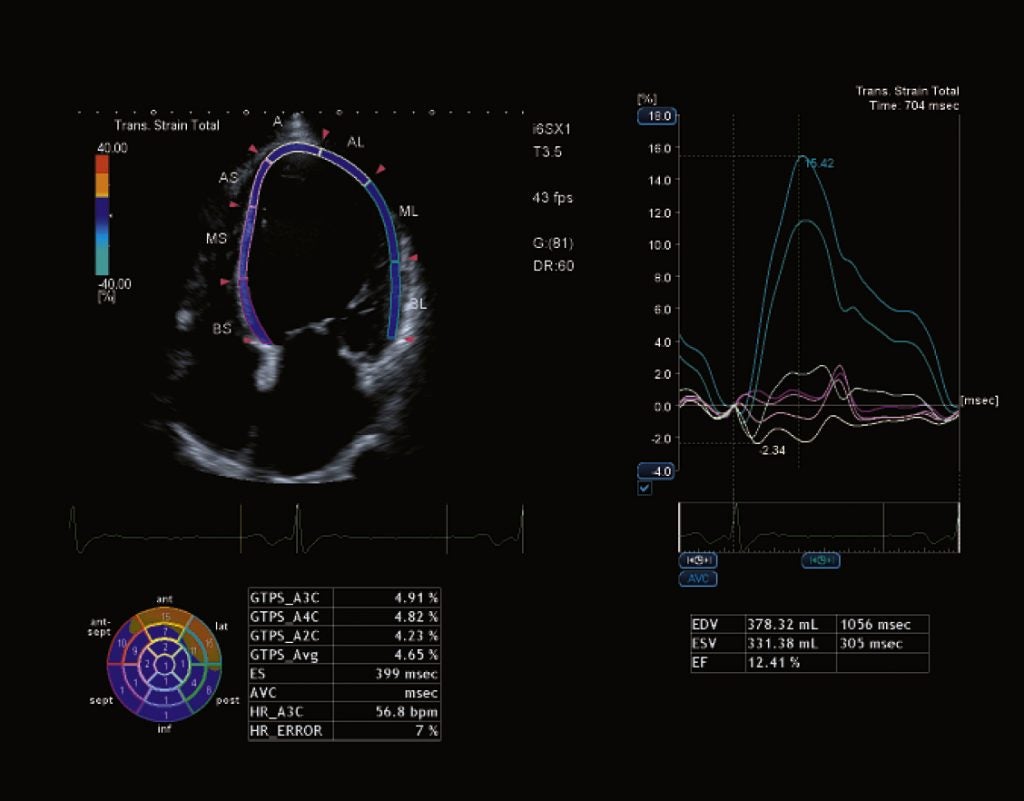Click the [msec] axis label on the graph

coord(980,400)
